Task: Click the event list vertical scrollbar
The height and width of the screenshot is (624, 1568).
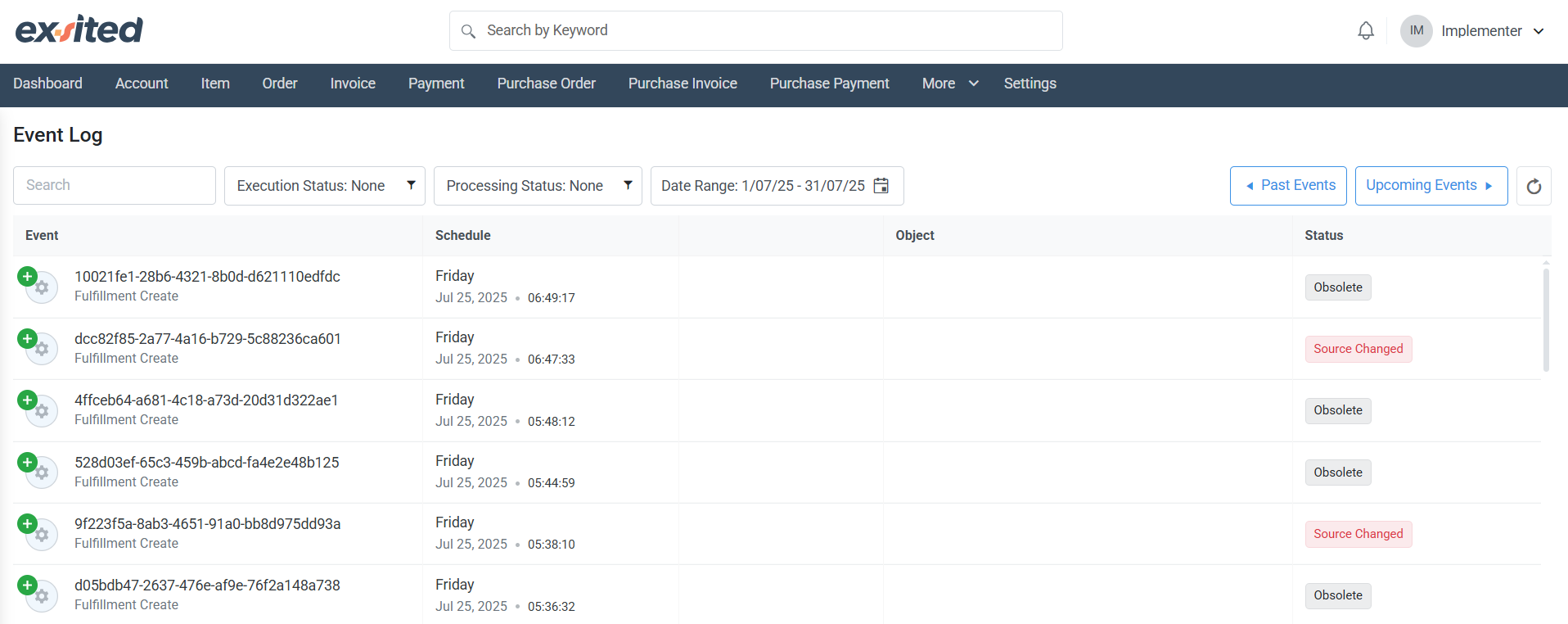Action: pos(1546,319)
